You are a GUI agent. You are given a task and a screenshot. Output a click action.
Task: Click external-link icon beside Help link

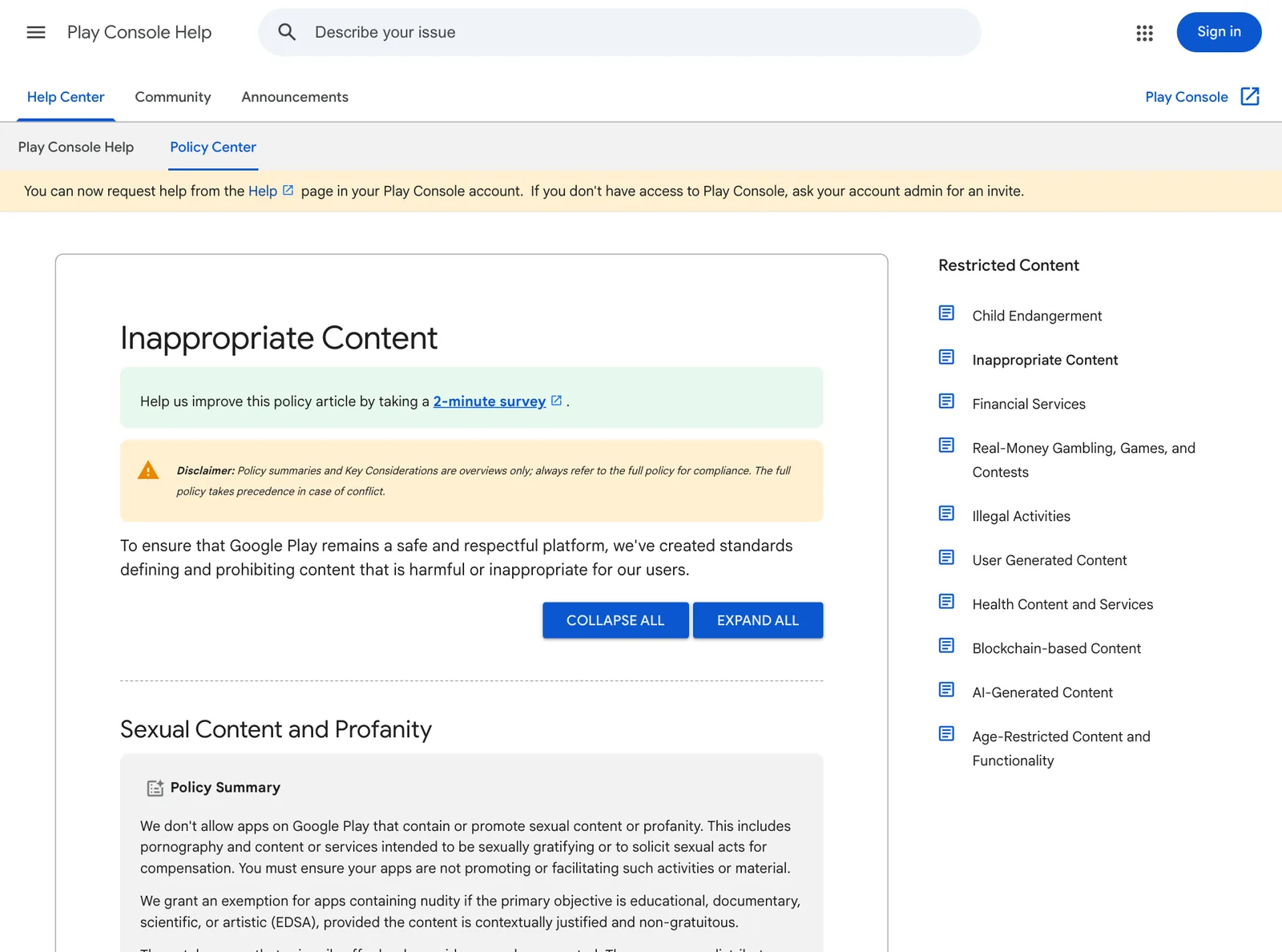point(288,190)
